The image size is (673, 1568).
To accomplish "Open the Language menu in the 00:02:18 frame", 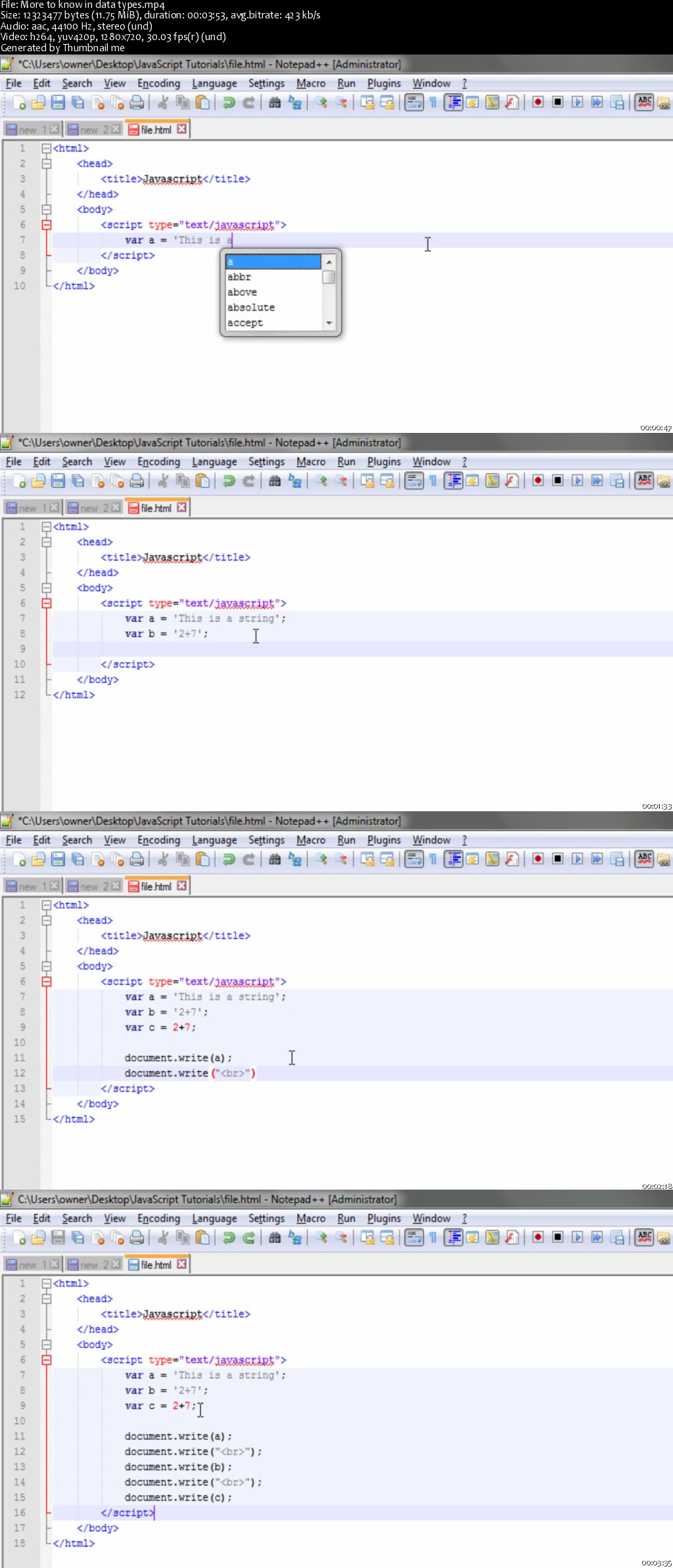I will point(214,840).
